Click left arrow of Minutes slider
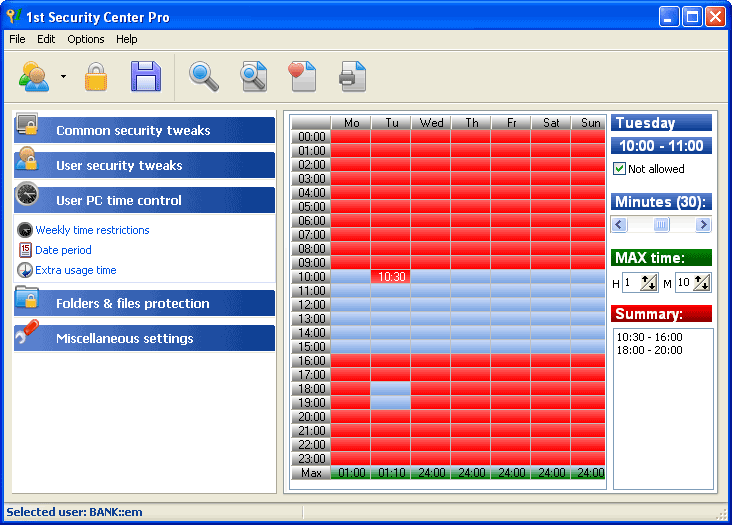732x525 pixels. coord(619,225)
